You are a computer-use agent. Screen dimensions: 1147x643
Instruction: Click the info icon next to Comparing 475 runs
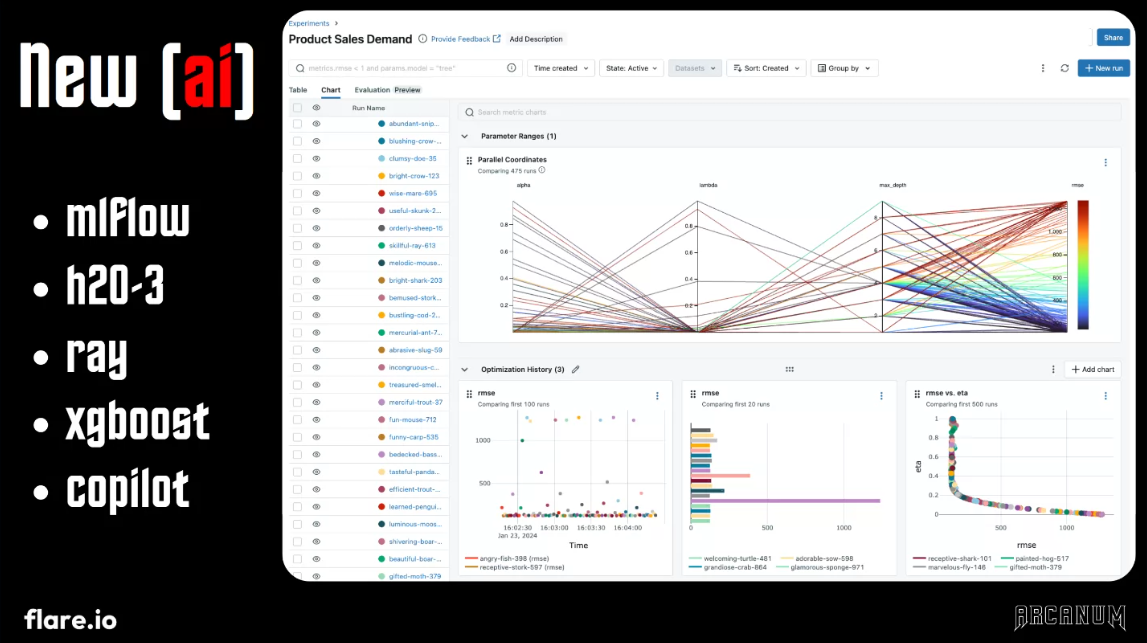pos(542,170)
